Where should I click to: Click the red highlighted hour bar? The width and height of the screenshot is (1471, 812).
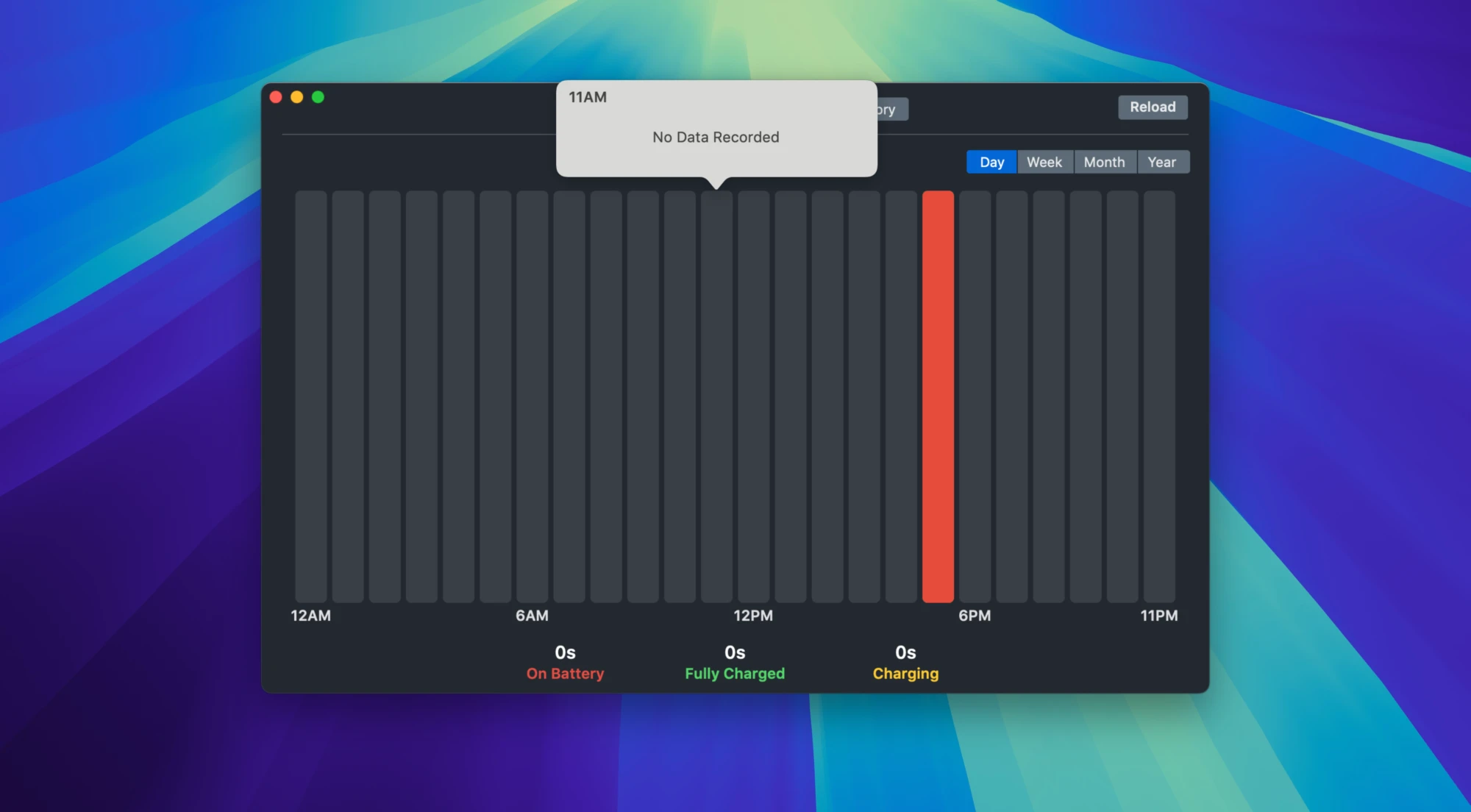[938, 397]
